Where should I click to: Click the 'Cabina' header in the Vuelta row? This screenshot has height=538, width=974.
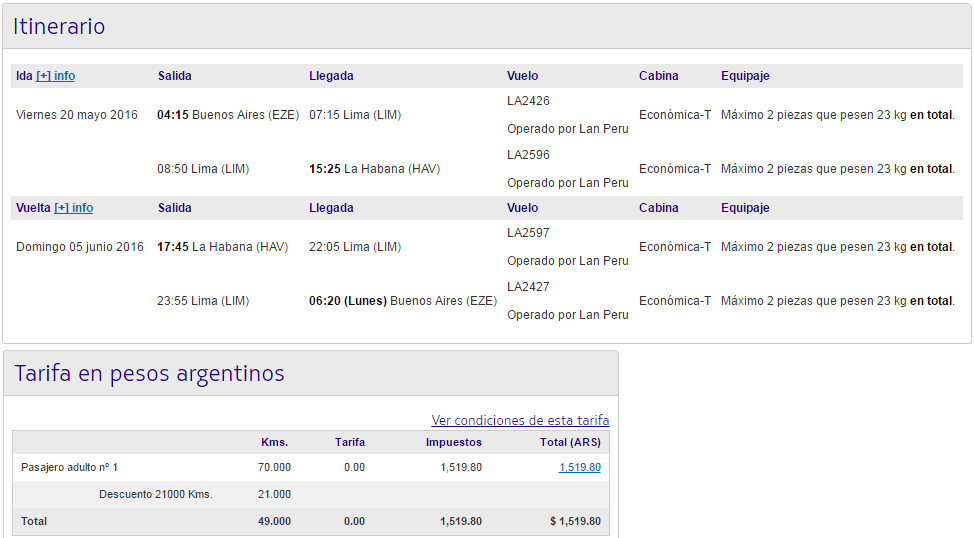pos(658,208)
